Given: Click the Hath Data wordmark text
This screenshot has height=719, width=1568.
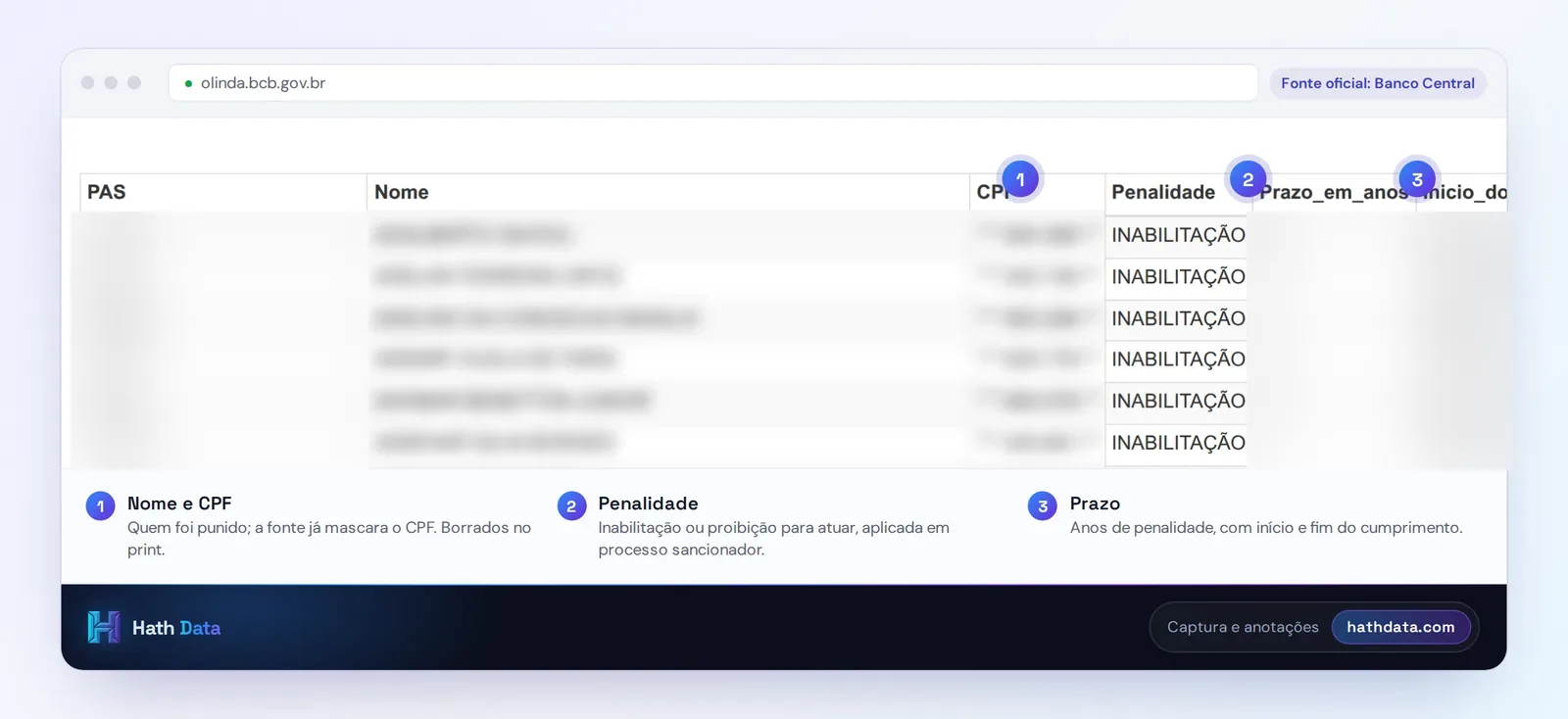Looking at the screenshot, I should [x=176, y=628].
